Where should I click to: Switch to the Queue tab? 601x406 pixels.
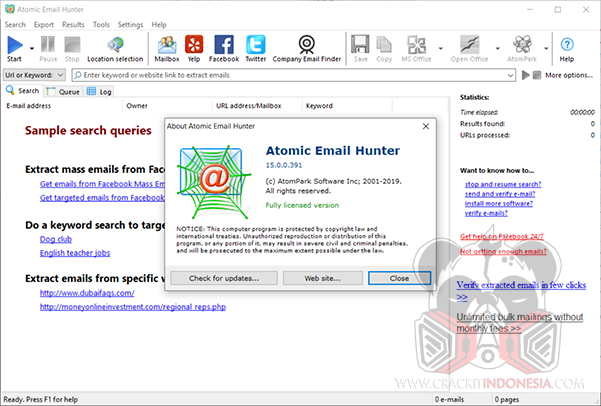click(63, 92)
